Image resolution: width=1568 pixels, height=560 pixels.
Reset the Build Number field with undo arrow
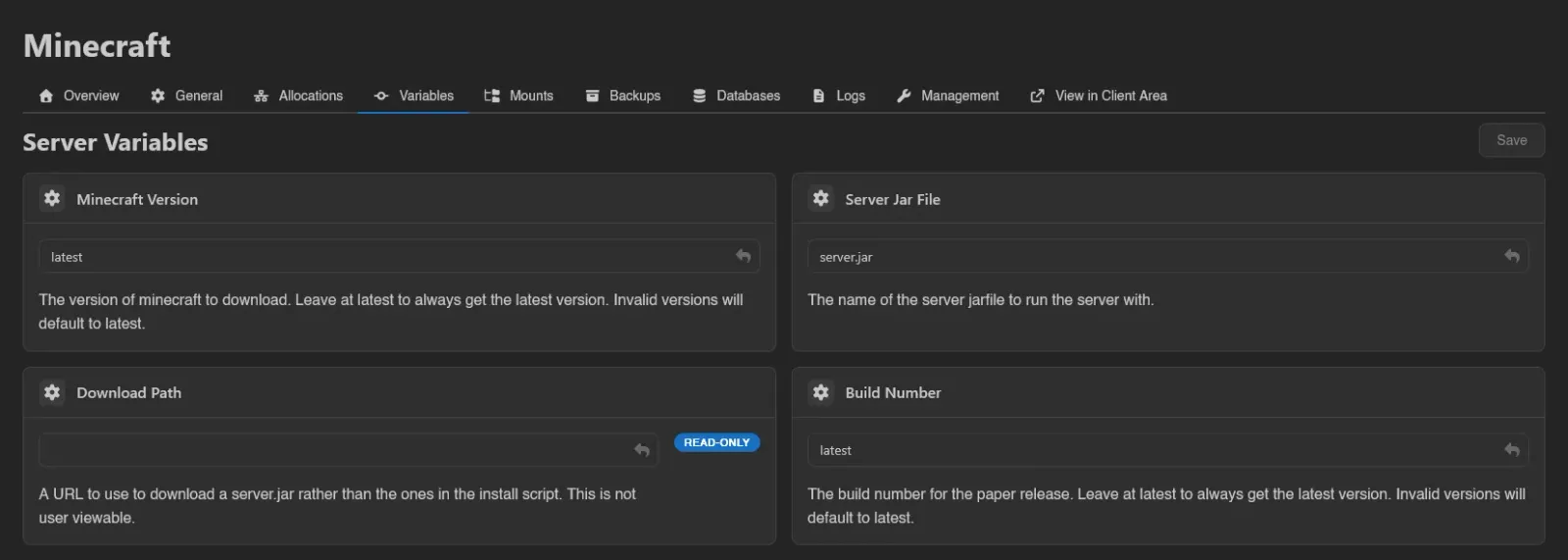(x=1512, y=450)
